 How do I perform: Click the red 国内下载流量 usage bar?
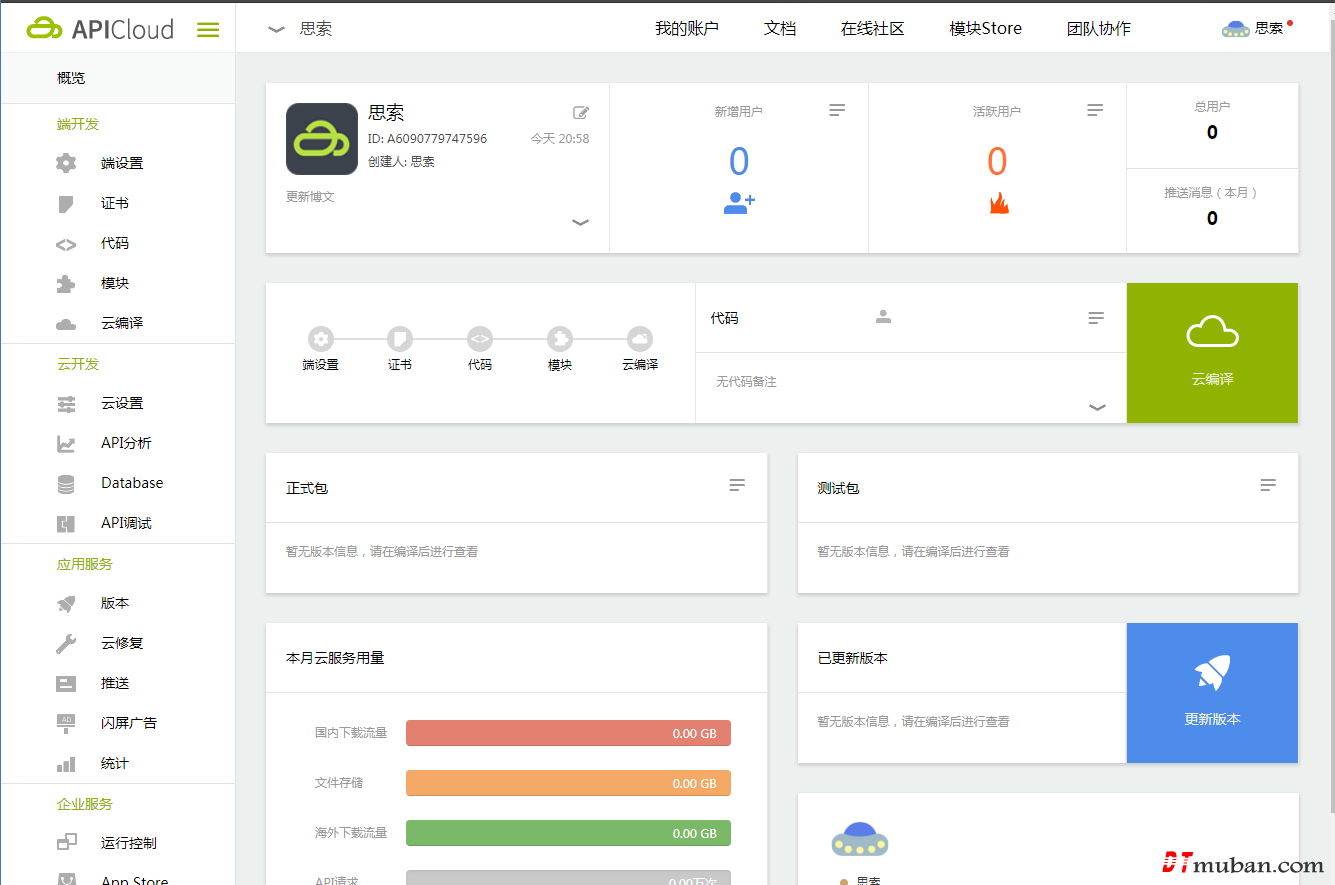pyautogui.click(x=568, y=733)
